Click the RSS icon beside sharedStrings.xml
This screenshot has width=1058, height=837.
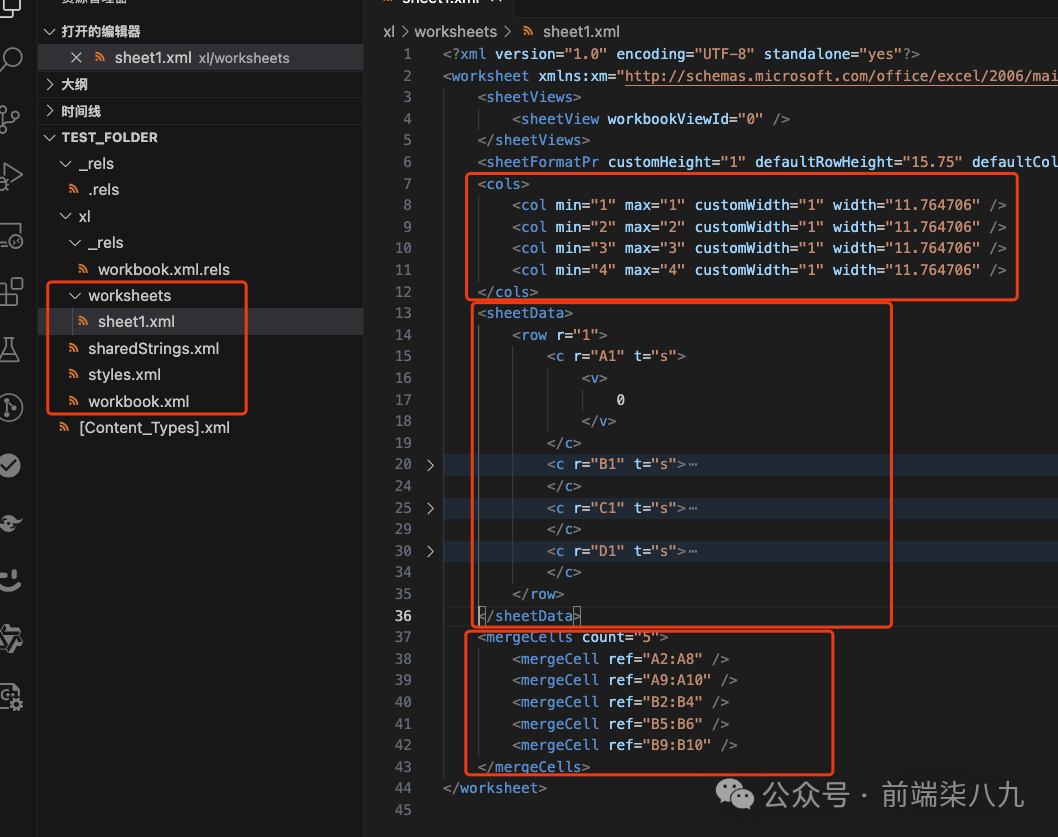point(74,348)
